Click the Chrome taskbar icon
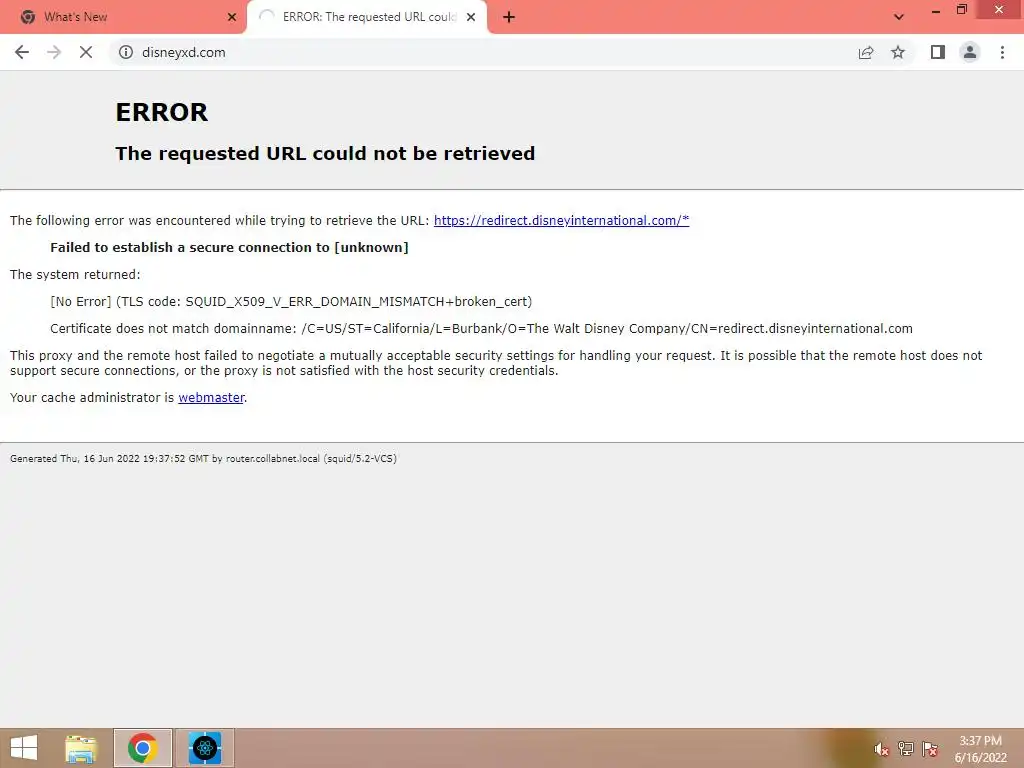Viewport: 1024px width, 768px height. 143,748
